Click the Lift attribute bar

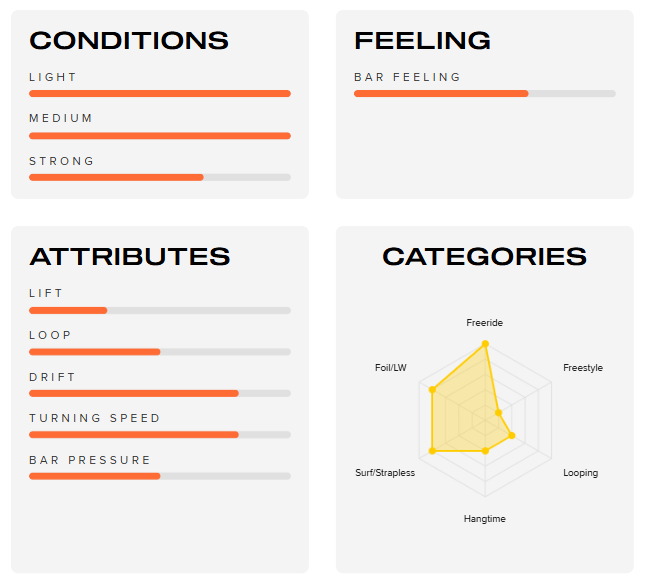click(160, 310)
